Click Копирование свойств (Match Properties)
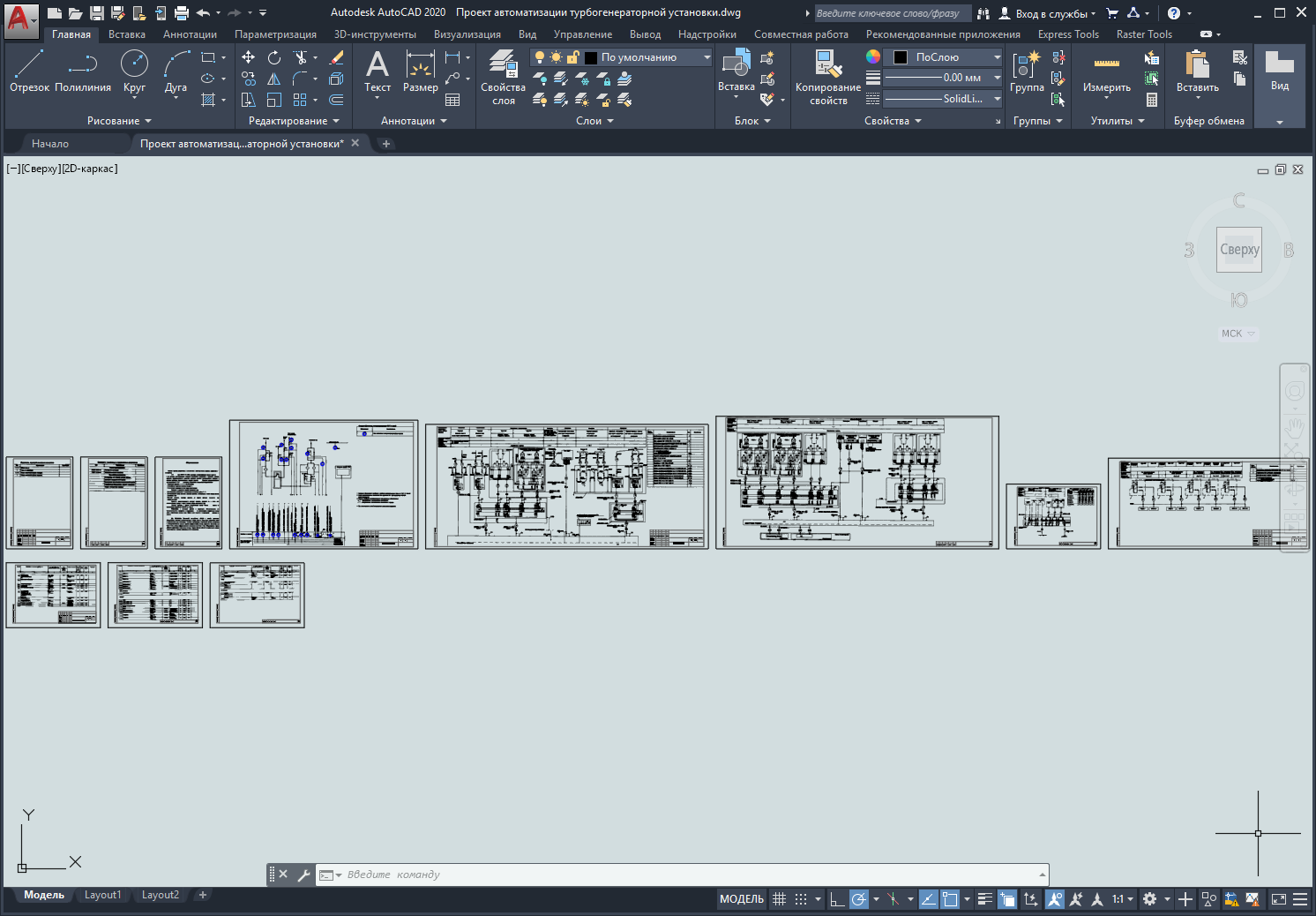1316x916 pixels. point(828,77)
